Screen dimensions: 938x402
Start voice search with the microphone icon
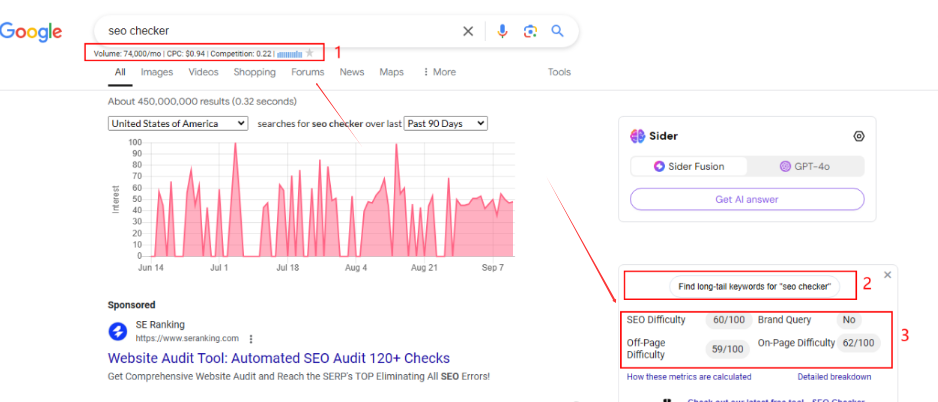pyautogui.click(x=503, y=31)
